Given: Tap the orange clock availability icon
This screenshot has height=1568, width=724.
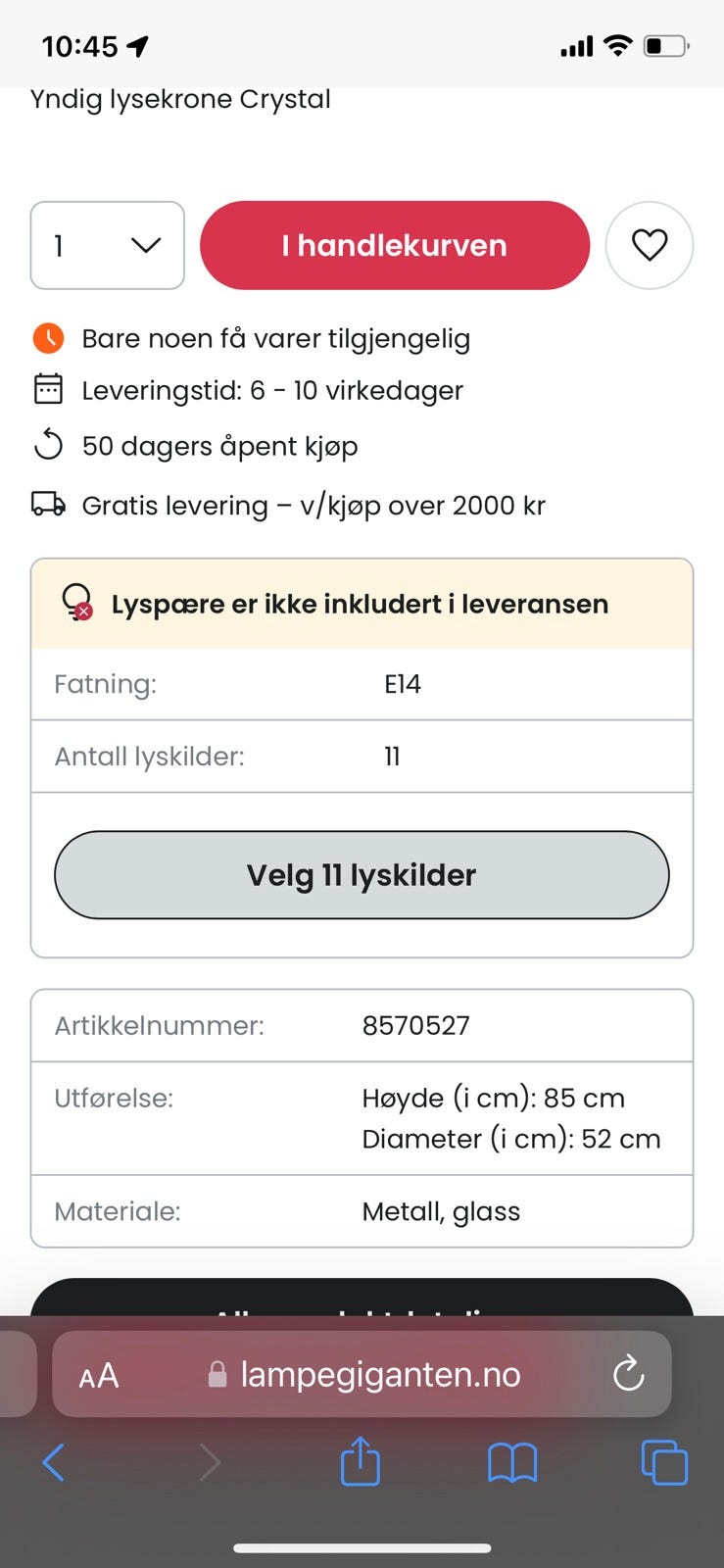Looking at the screenshot, I should [48, 339].
